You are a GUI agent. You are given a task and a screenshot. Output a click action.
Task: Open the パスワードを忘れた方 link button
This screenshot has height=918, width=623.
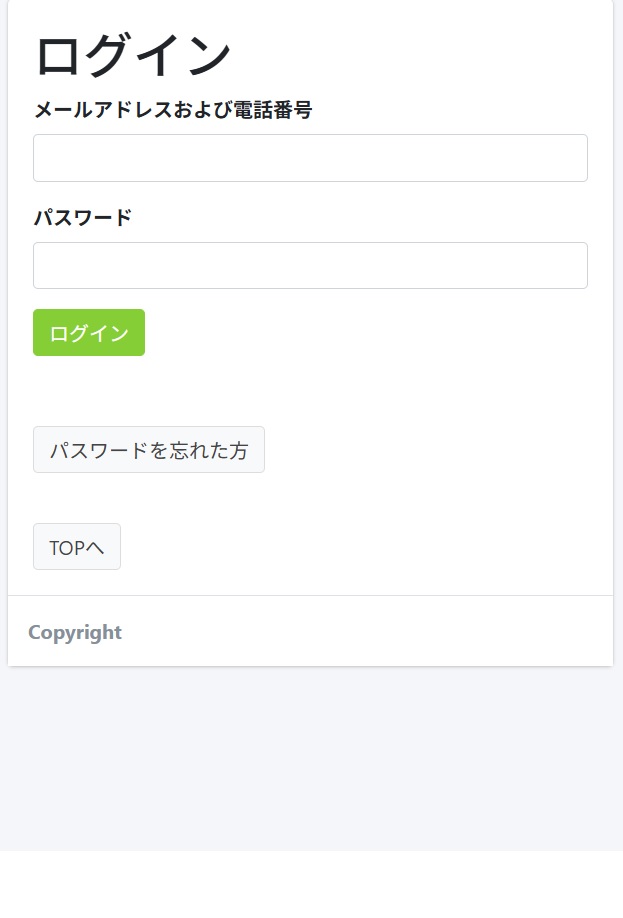149,450
